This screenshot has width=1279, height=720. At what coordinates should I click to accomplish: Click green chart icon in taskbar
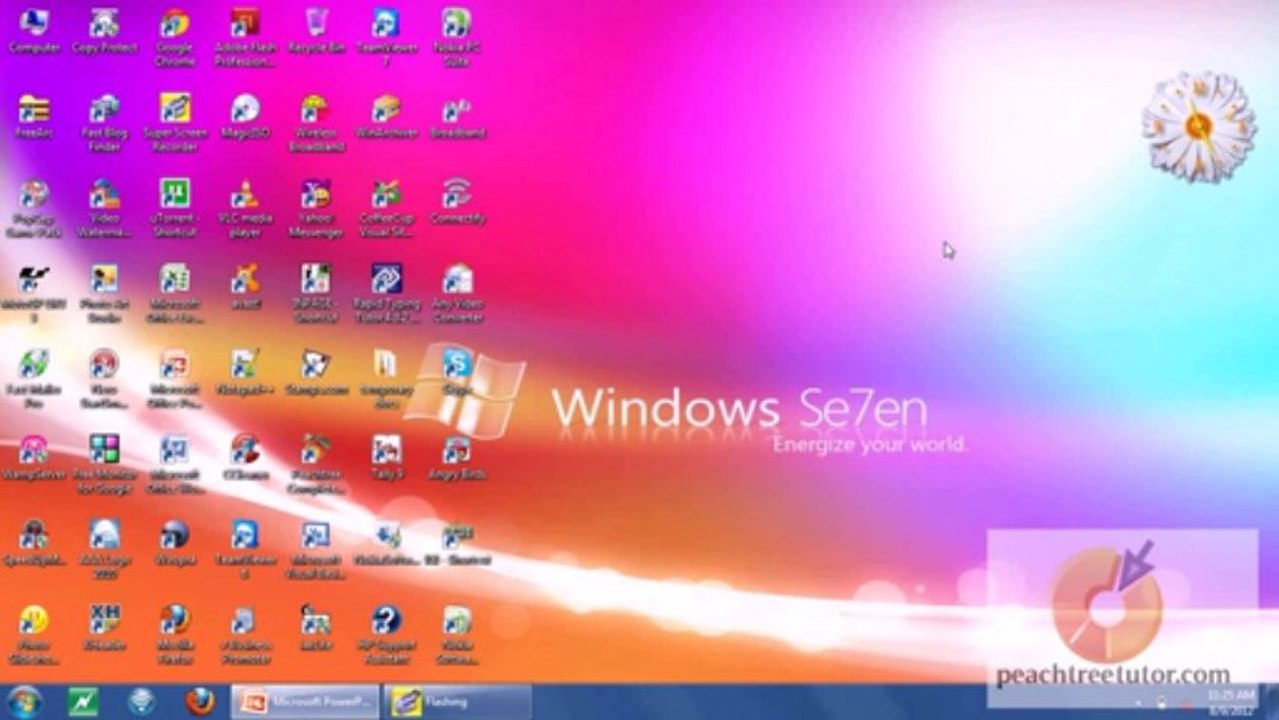(82, 702)
